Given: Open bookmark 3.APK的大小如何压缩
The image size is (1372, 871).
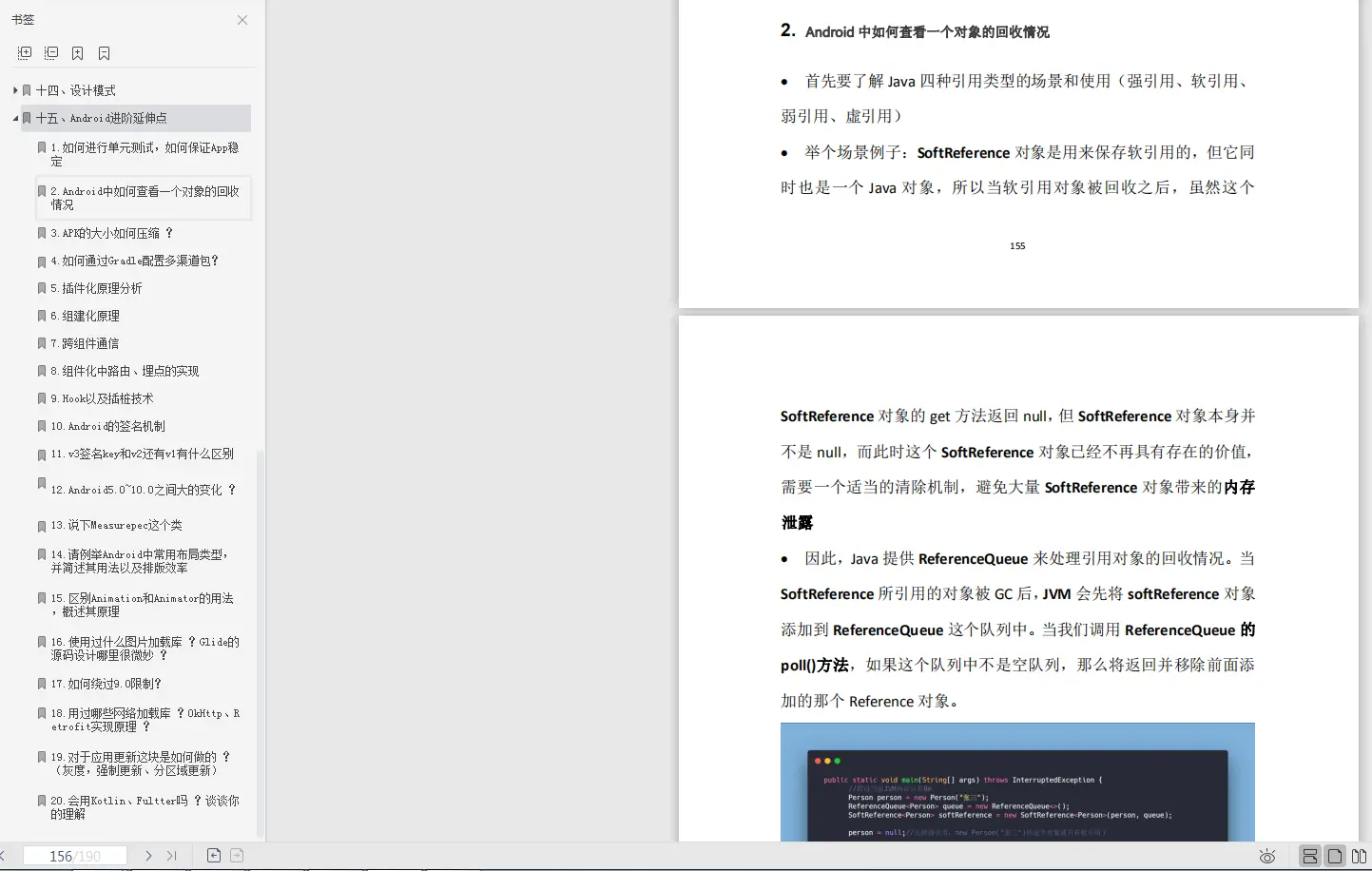Looking at the screenshot, I should coord(112,233).
